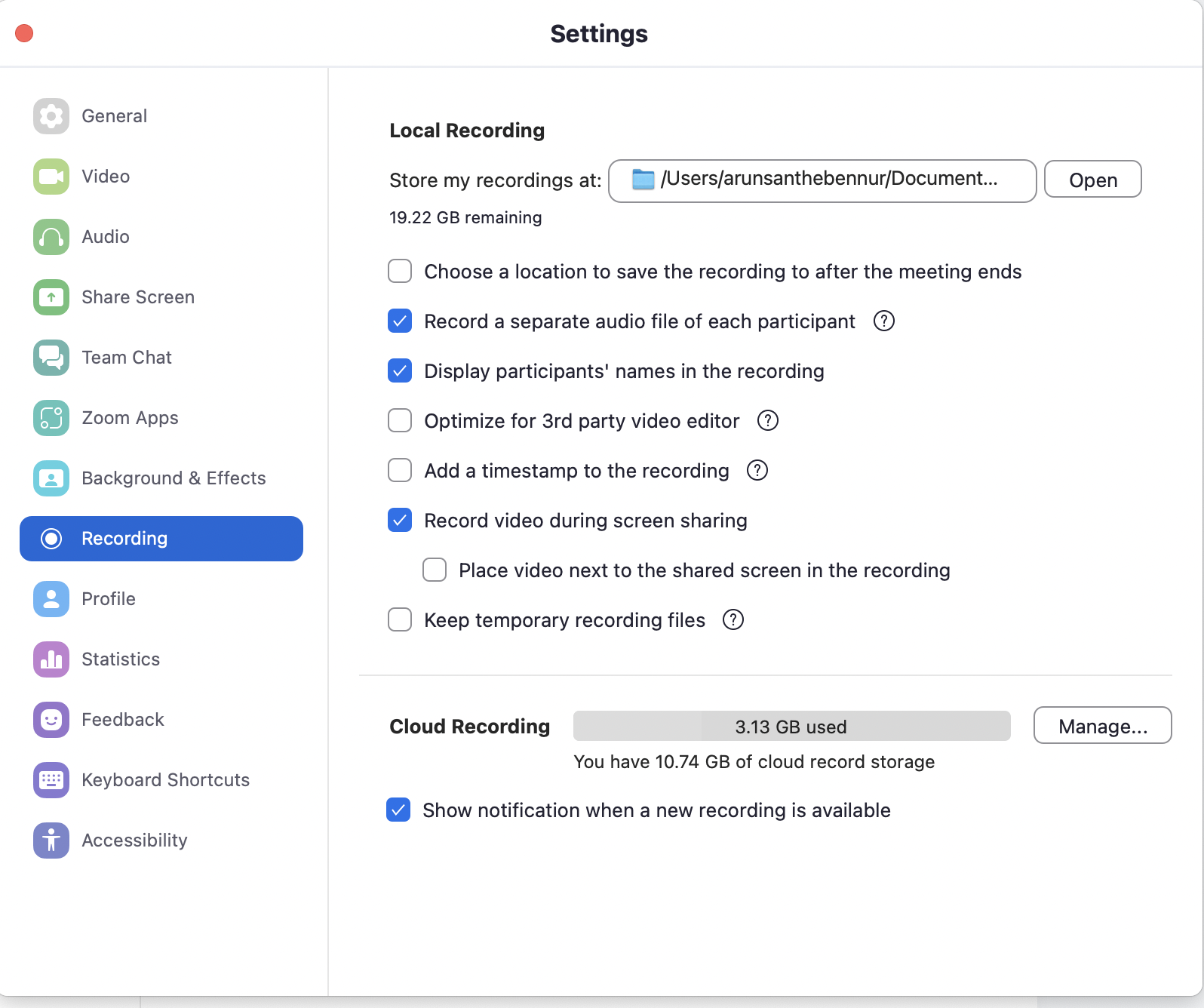Open General settings gear icon
Screen dimensions: 1204x1008
pos(51,116)
